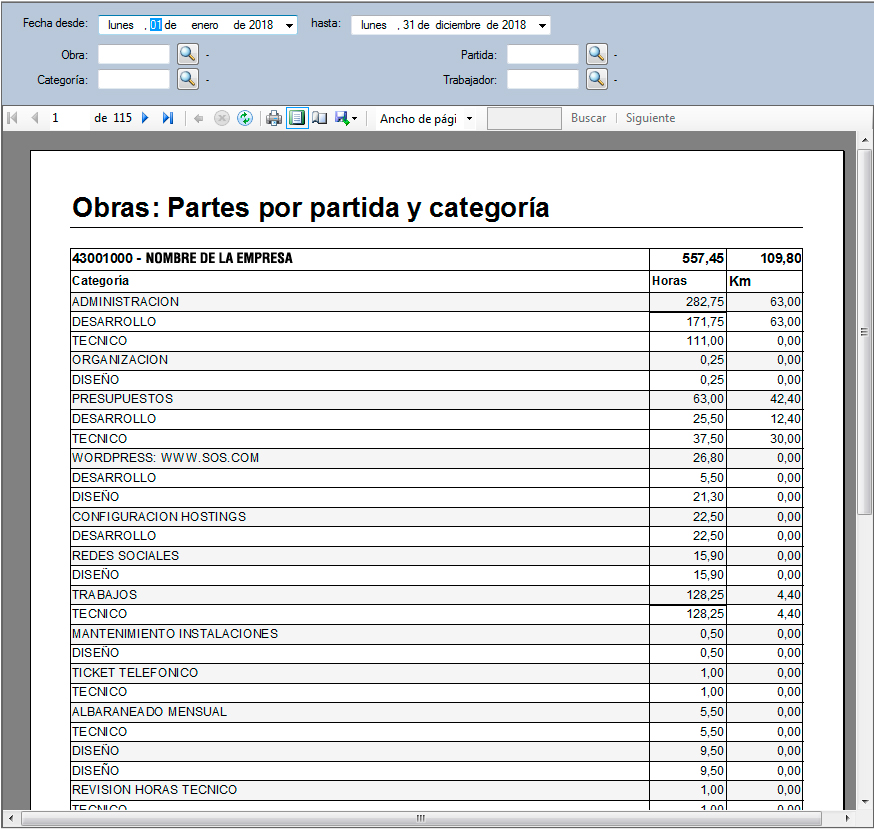Click the vertical scrollbar down arrow
This screenshot has height=830, width=874.
point(865,802)
